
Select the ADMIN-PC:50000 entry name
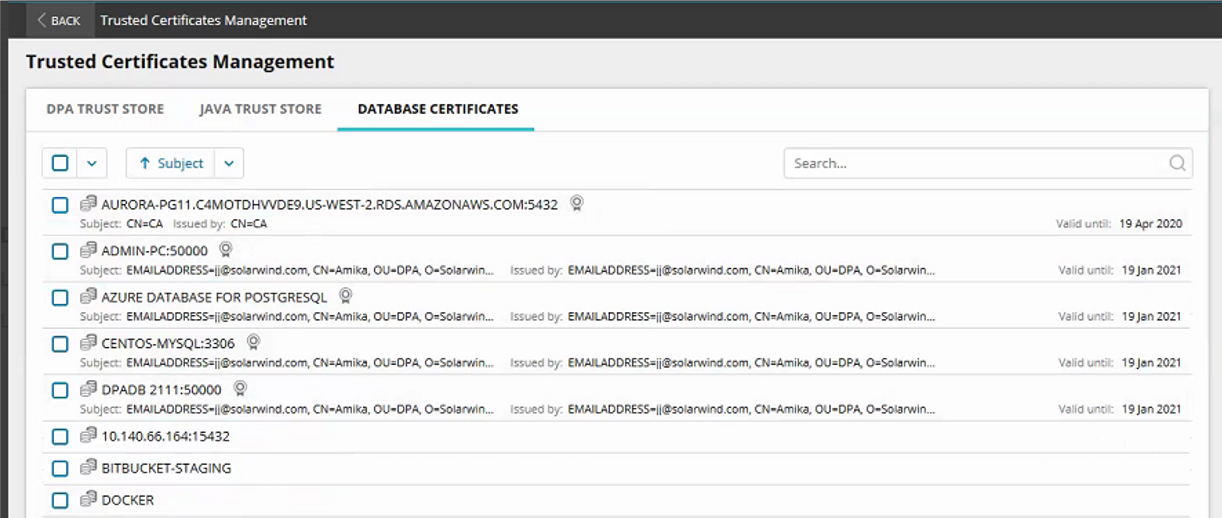coord(155,251)
